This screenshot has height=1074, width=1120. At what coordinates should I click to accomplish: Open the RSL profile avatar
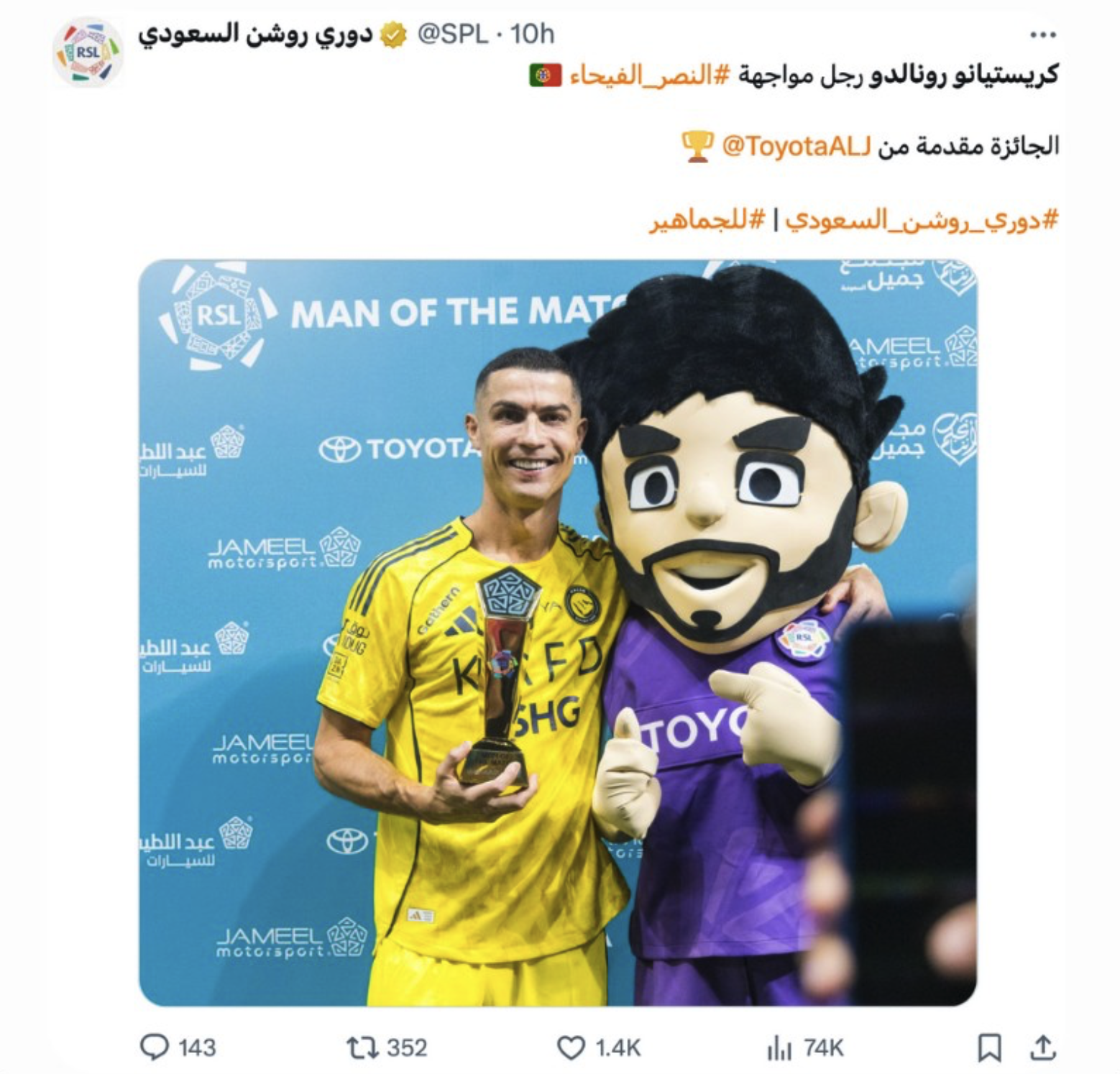coord(88,52)
